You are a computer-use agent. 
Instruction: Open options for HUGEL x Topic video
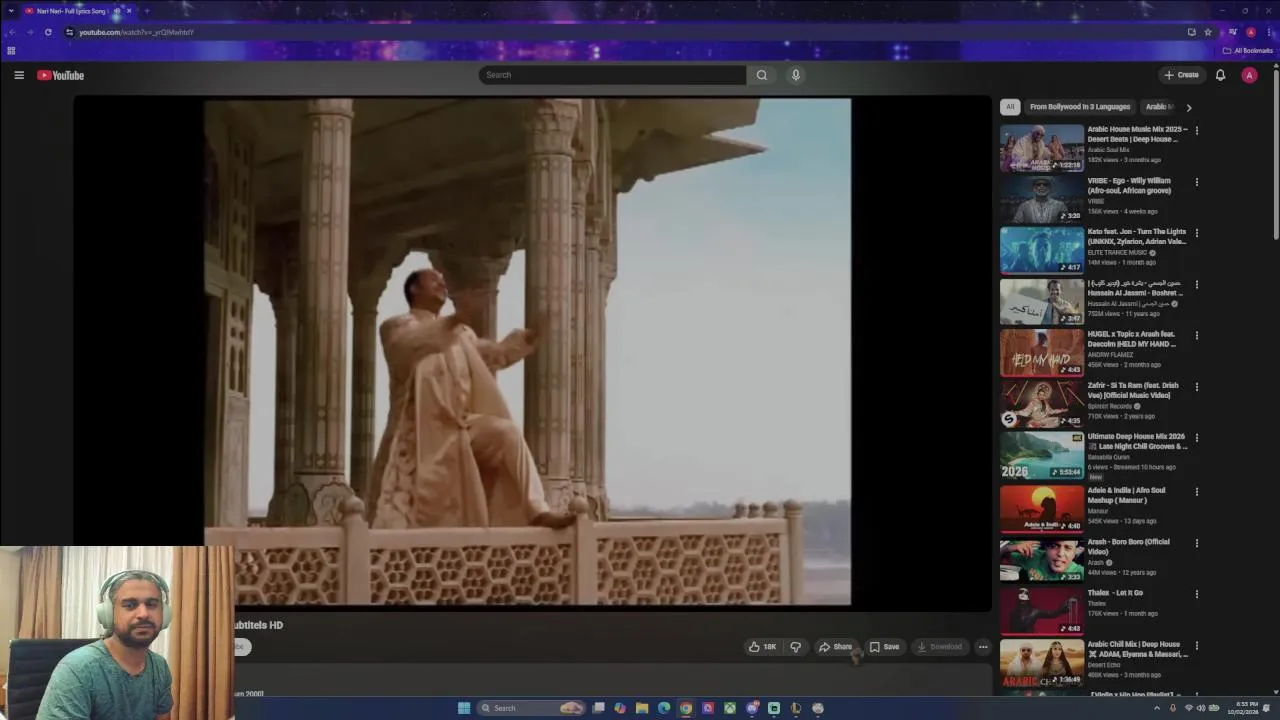pyautogui.click(x=1196, y=335)
